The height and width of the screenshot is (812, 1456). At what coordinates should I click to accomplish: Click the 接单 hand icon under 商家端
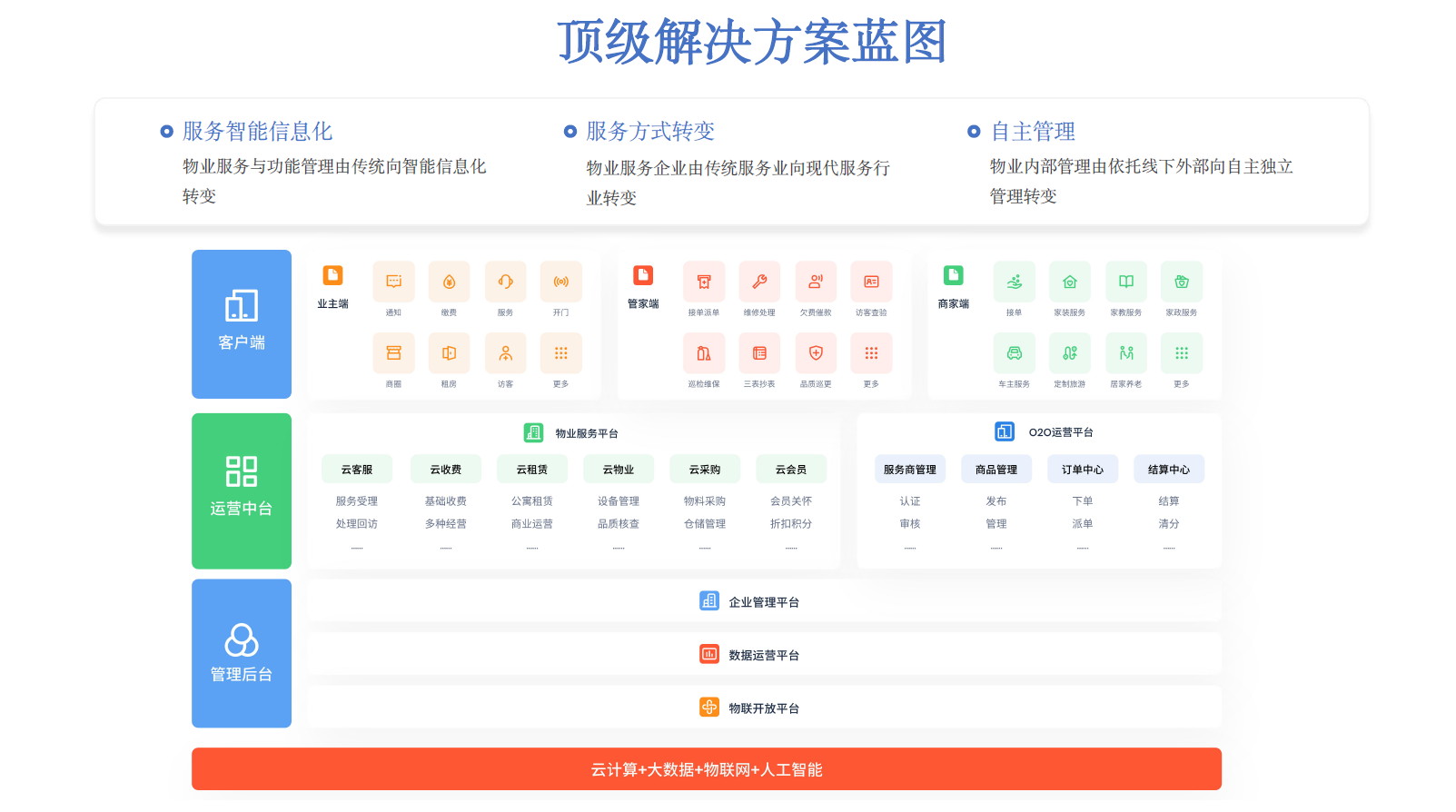(x=1014, y=282)
